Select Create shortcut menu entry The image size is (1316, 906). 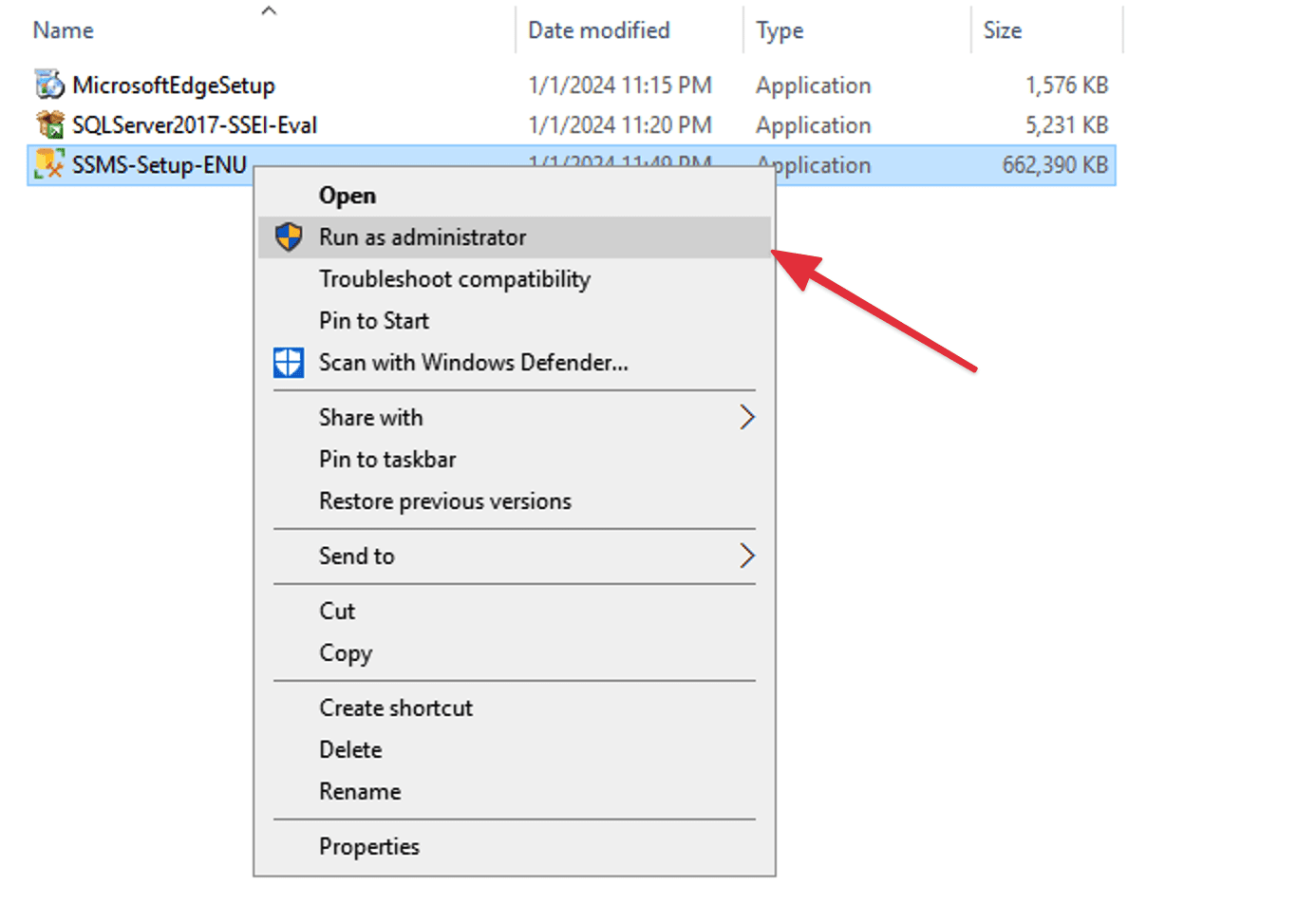point(395,708)
